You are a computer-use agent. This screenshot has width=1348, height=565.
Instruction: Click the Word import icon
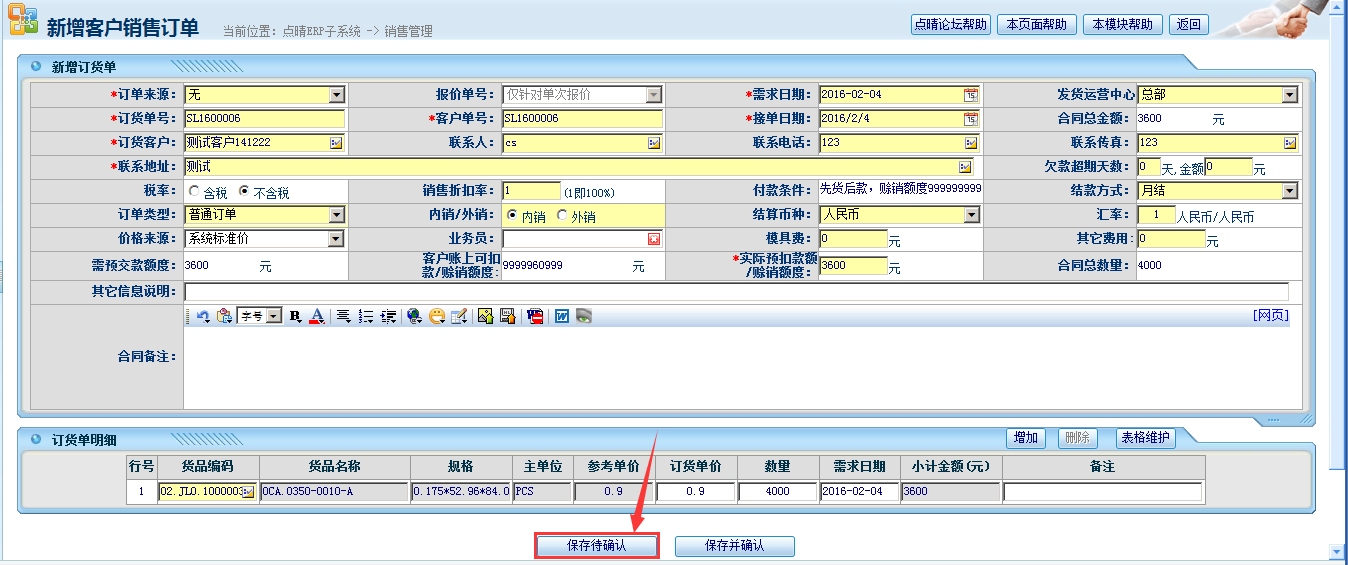tap(562, 316)
